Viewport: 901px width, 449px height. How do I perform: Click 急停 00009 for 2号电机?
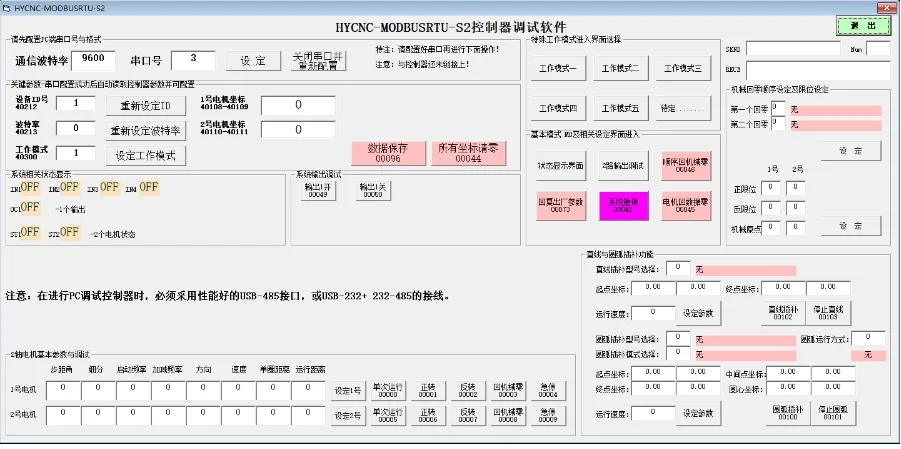click(548, 416)
